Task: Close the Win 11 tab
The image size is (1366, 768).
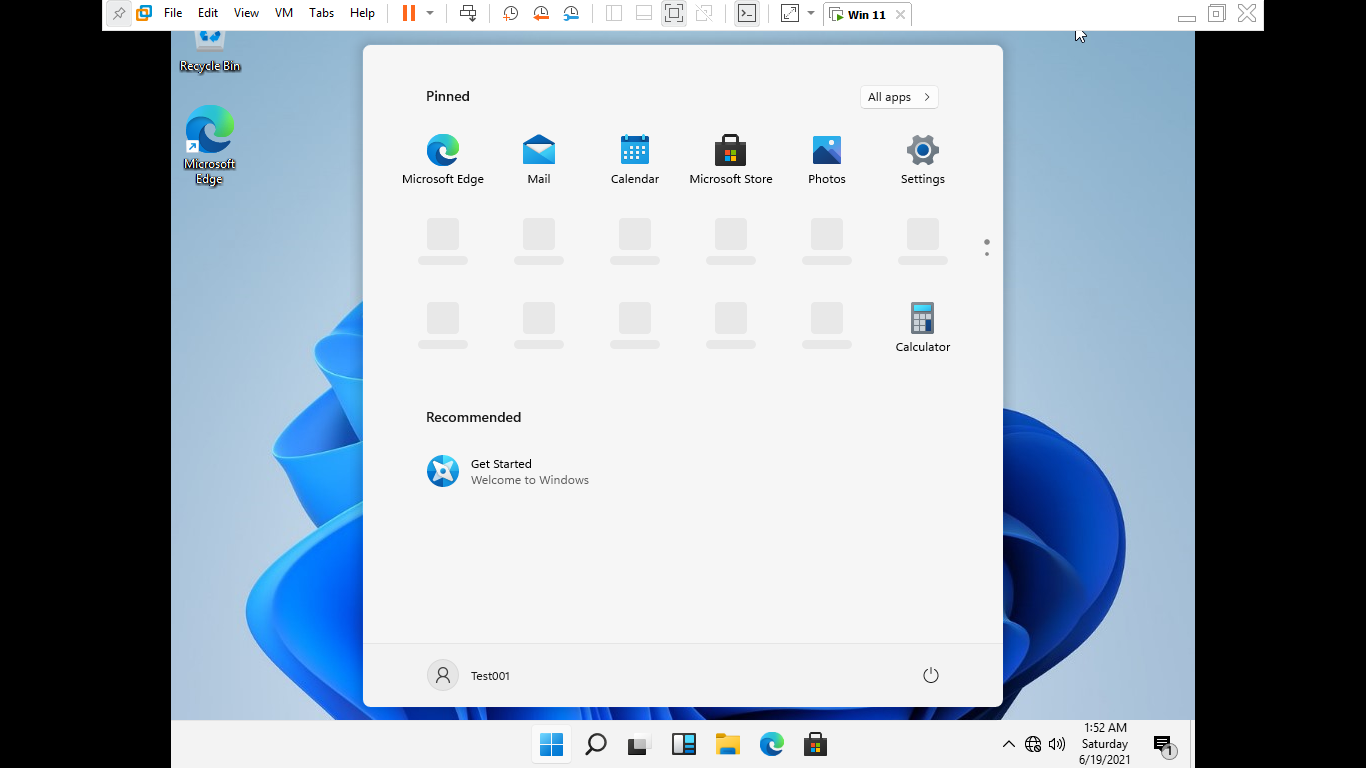Action: 900,15
